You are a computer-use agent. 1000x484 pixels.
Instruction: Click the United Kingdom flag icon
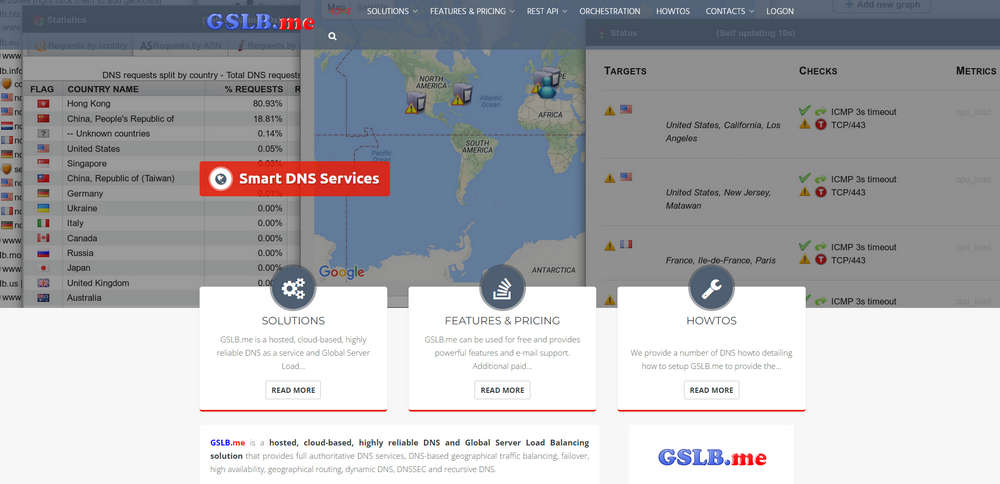(x=43, y=283)
